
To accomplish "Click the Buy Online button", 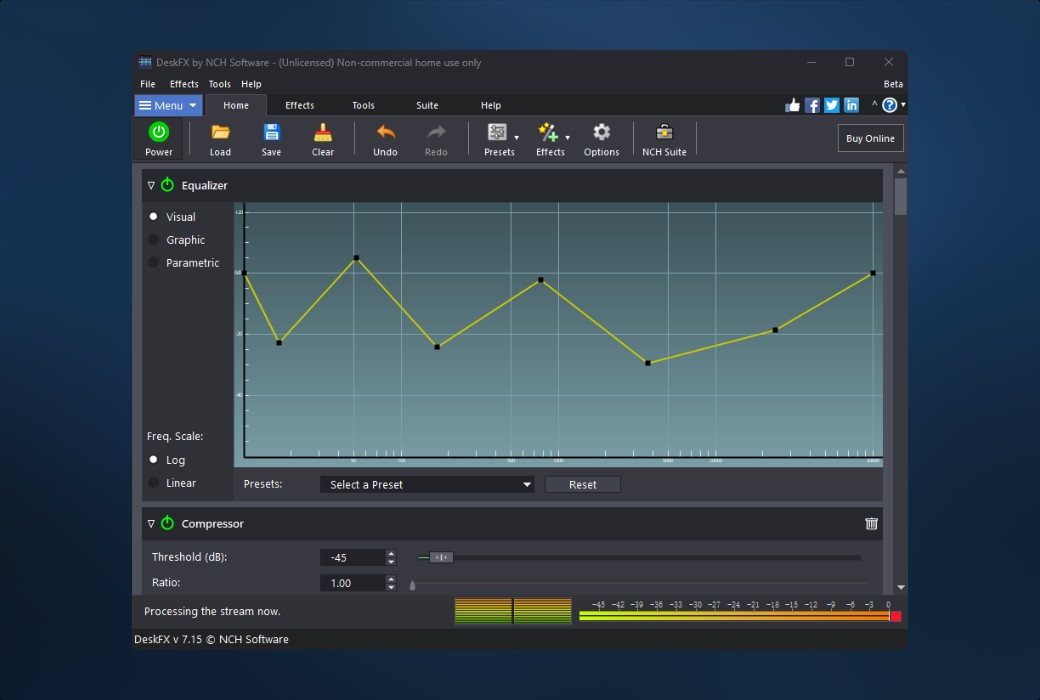I will [870, 138].
